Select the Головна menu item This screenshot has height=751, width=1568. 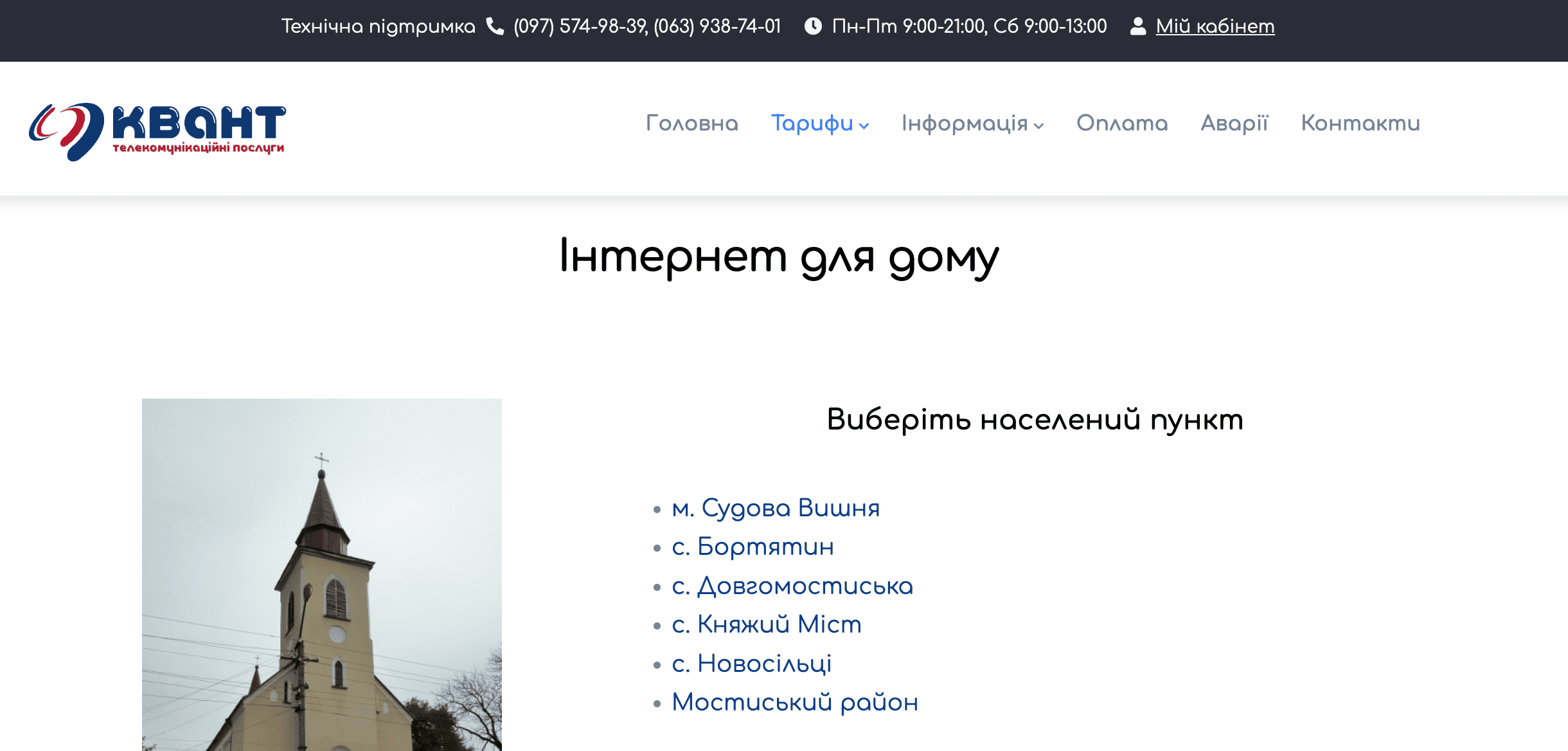click(x=692, y=123)
